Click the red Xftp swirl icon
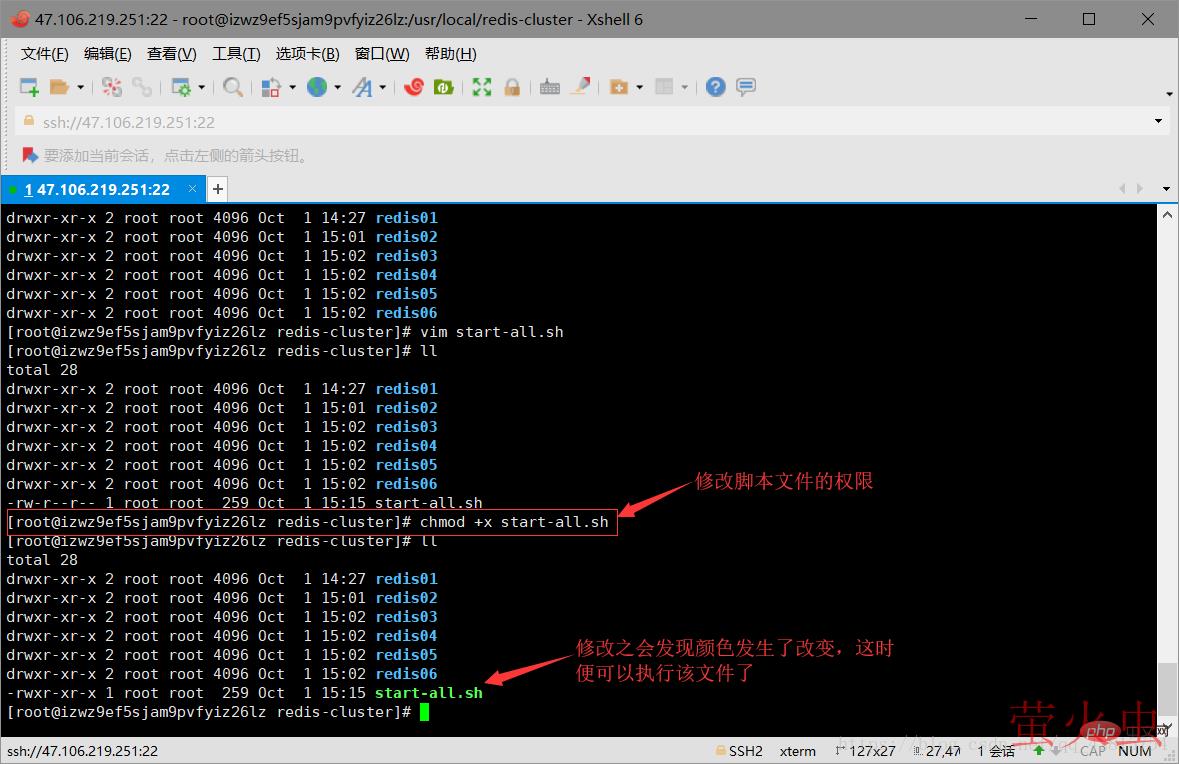This screenshot has height=764, width=1179. click(413, 88)
